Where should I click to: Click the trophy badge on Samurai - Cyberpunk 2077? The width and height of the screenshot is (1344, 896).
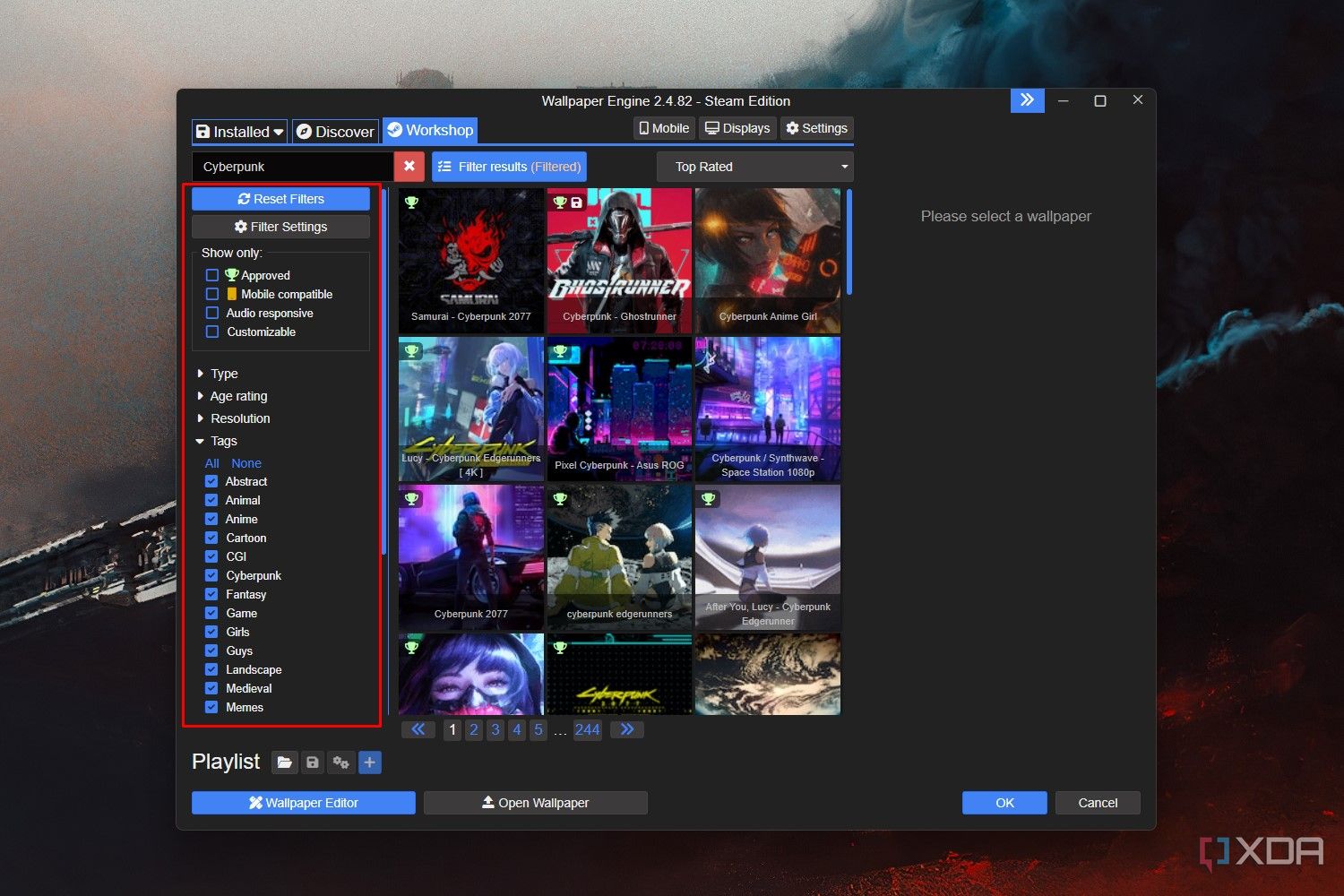(x=411, y=202)
